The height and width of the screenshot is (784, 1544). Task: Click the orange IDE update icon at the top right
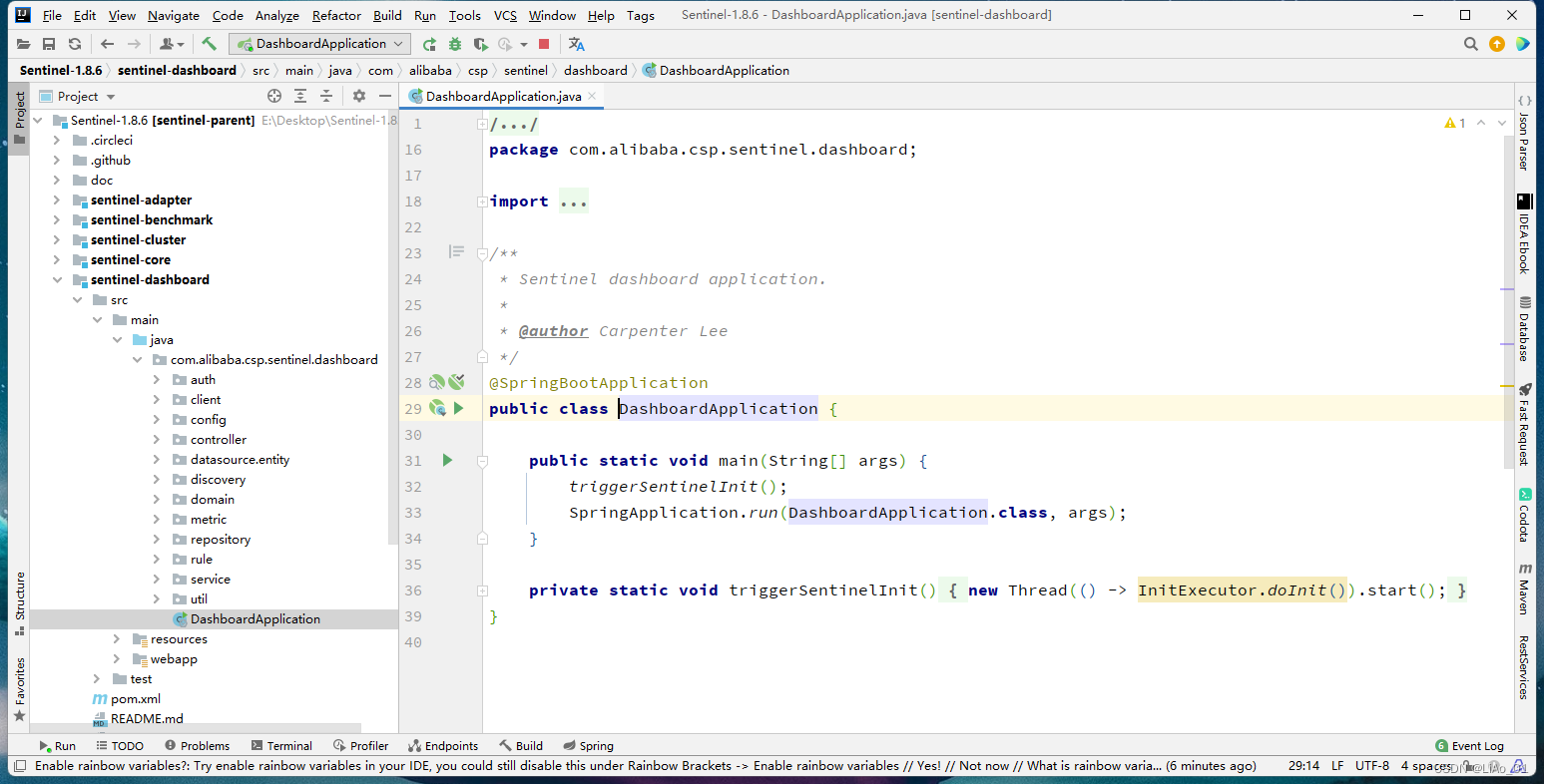[x=1496, y=44]
